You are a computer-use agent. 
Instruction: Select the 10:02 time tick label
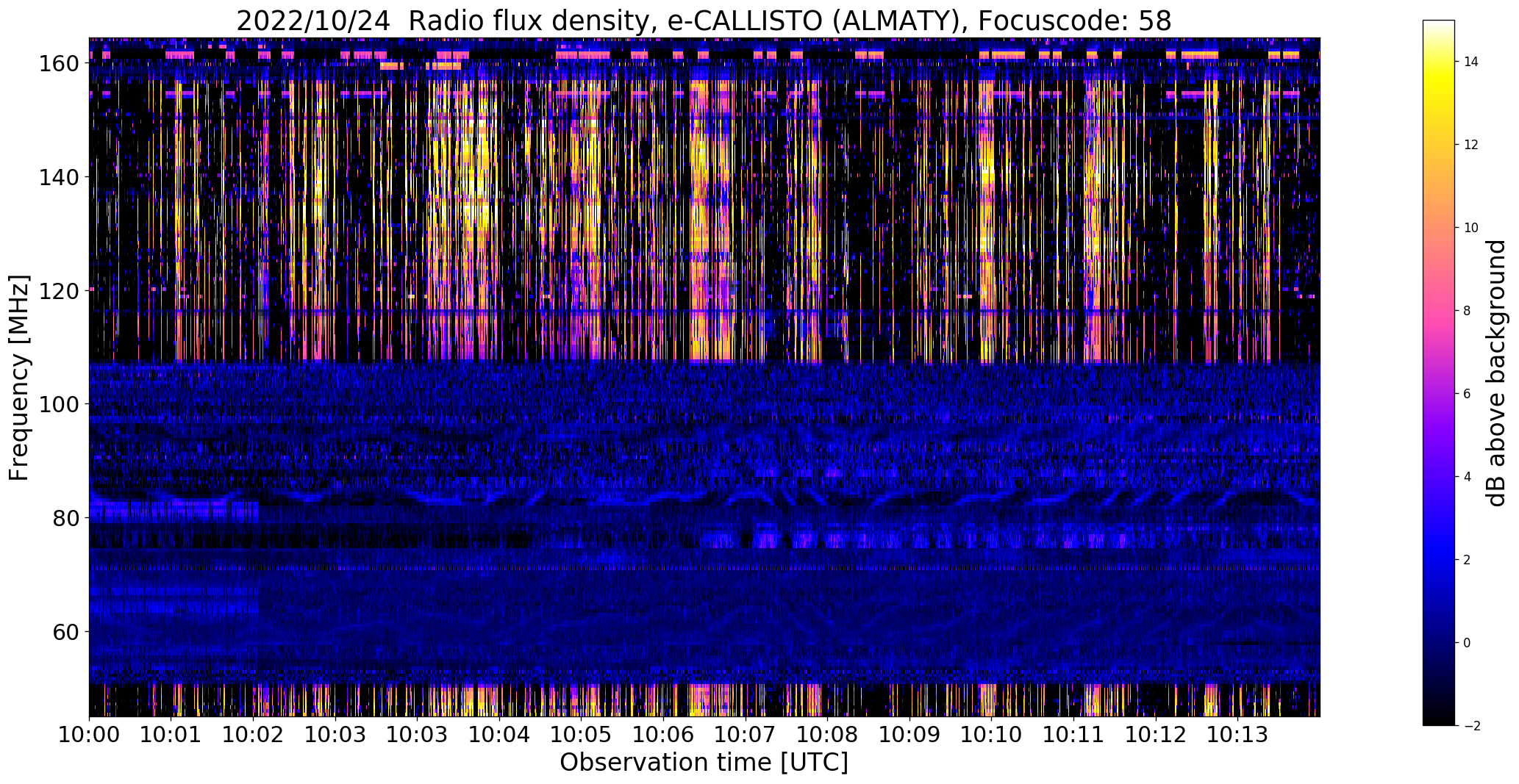253,734
